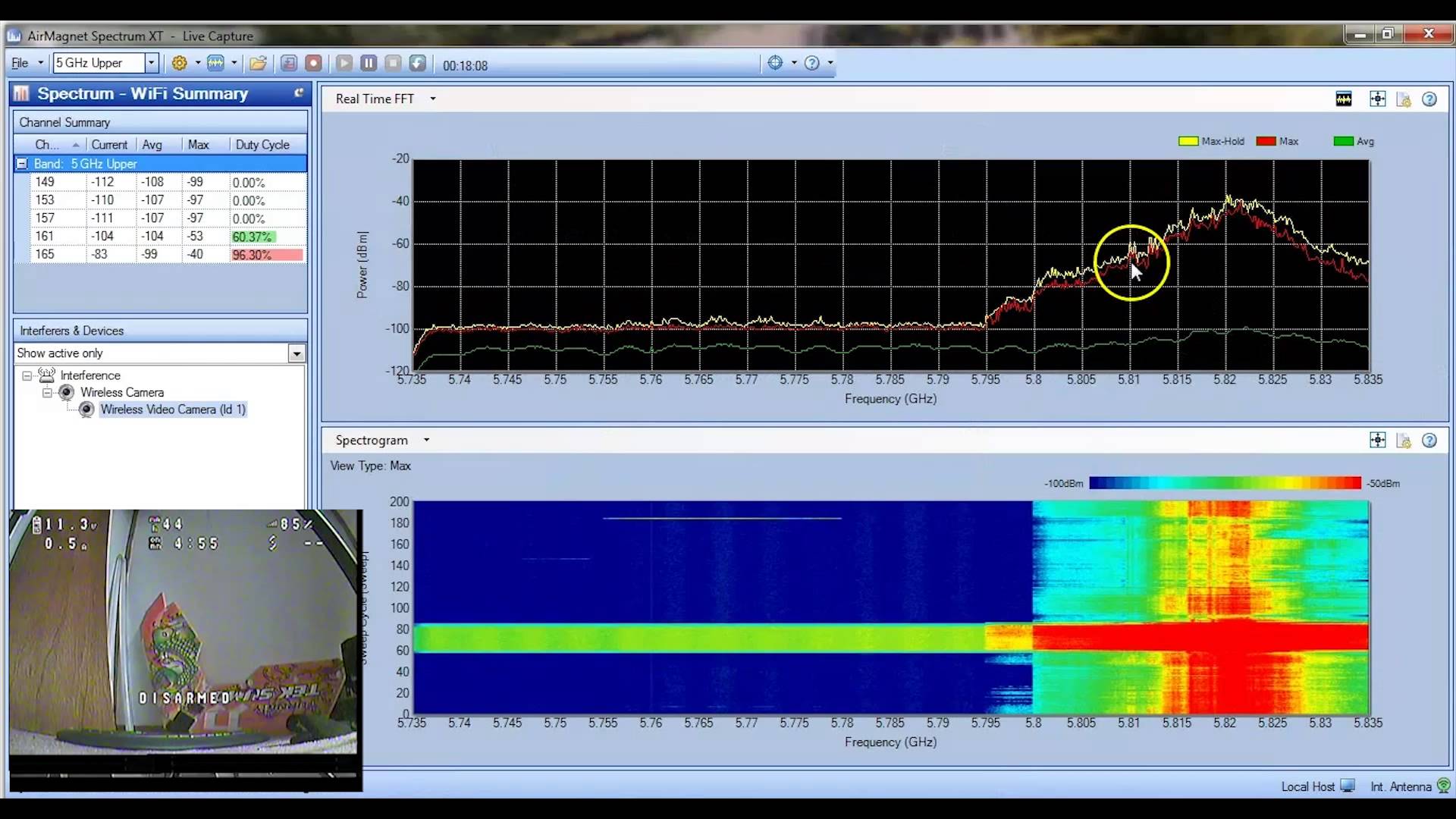Open the Show active only dropdown
The width and height of the screenshot is (1456, 819).
pyautogui.click(x=297, y=353)
